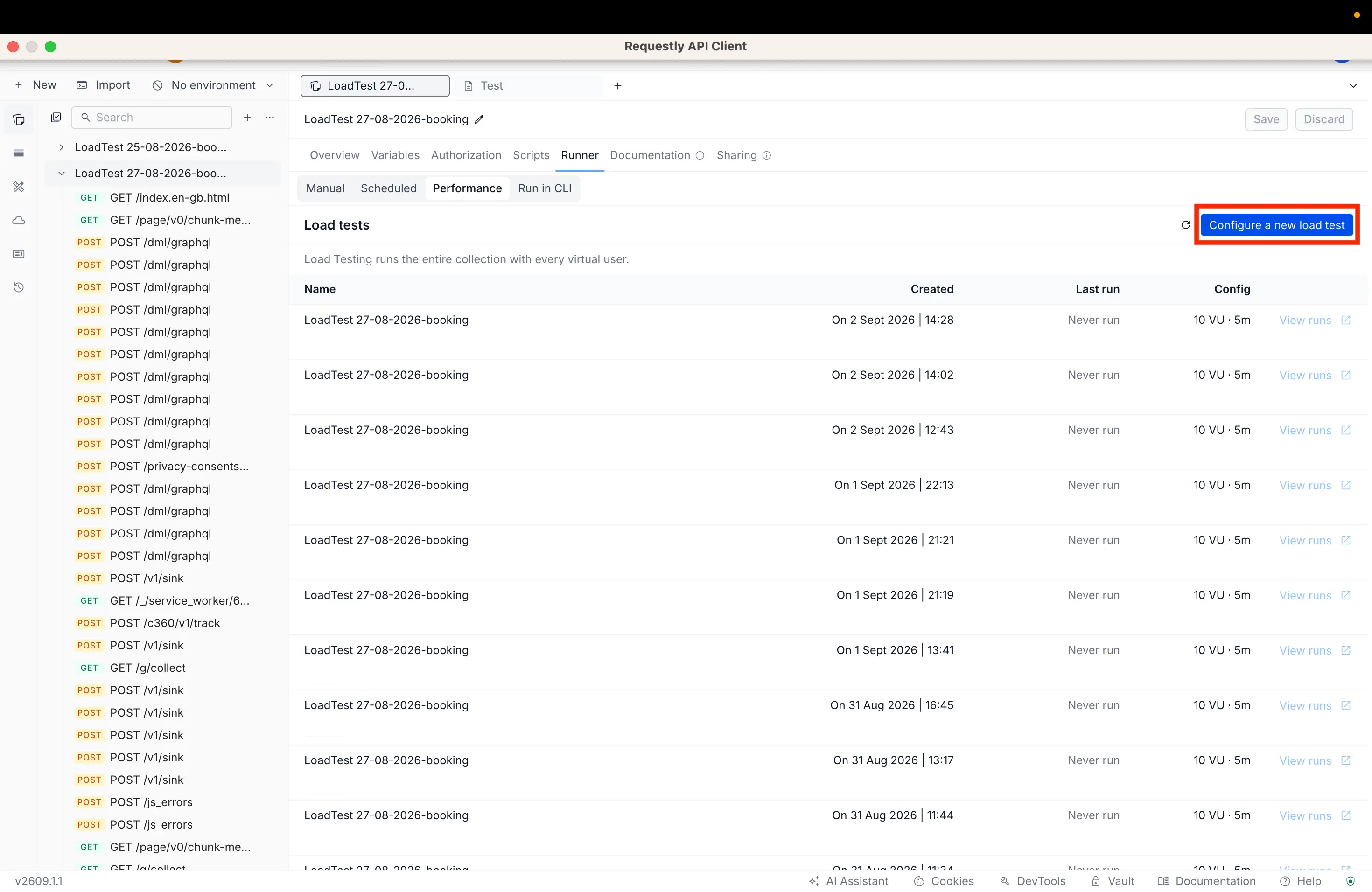Screen dimensions: 1372x892
Task: Click the plus icon next to Search
Action: 247,118
